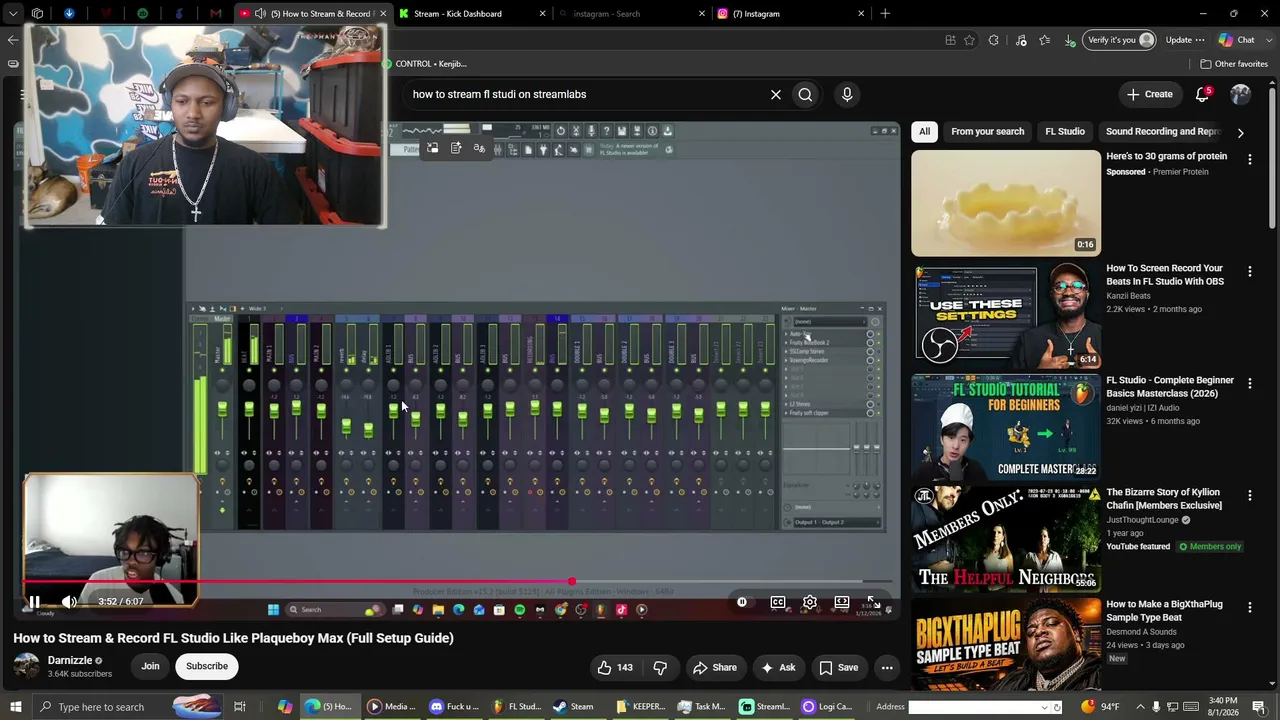Open options for the BigXthaPlug video
The height and width of the screenshot is (720, 1280).
(1249, 607)
